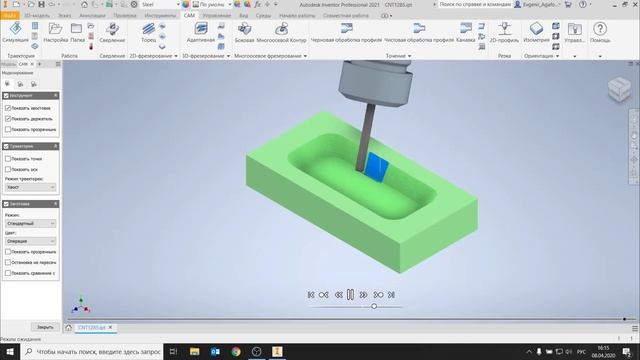Click the fx parameters icon
640x360 pixels.
(257, 4)
